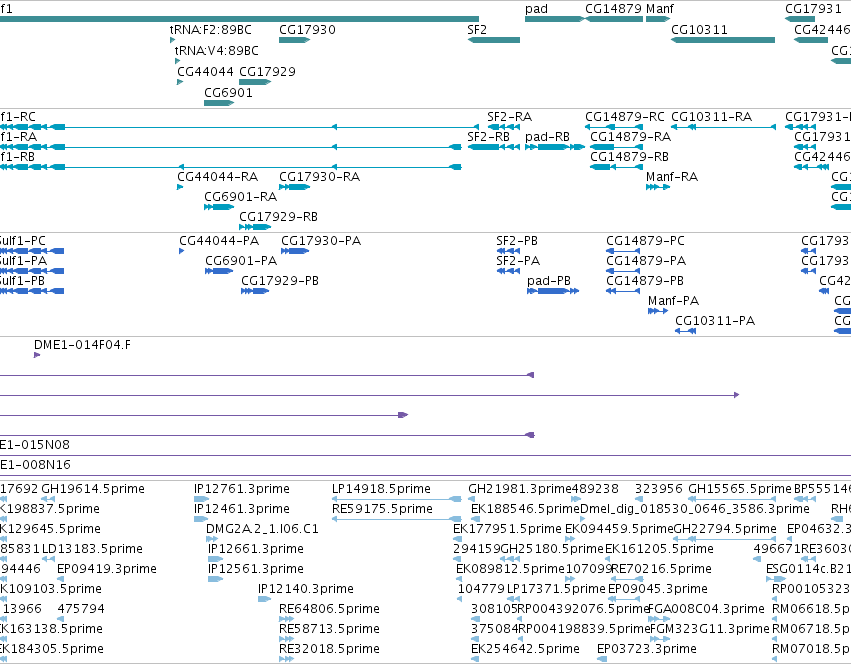The image size is (851, 664).
Task: Select the CG17929-RB transcript
Action: [x=255, y=227]
